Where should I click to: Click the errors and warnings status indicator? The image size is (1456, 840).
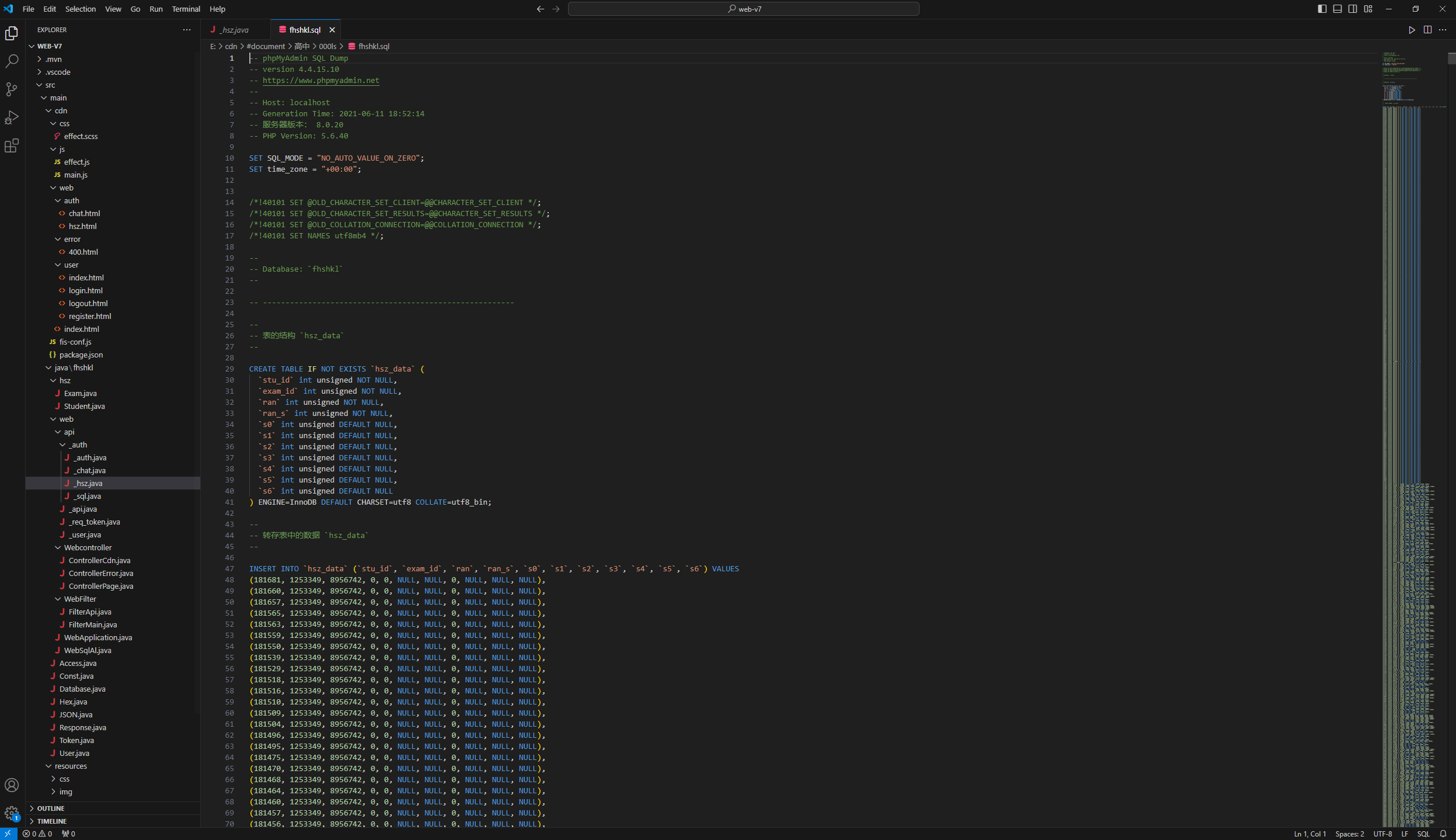37,834
